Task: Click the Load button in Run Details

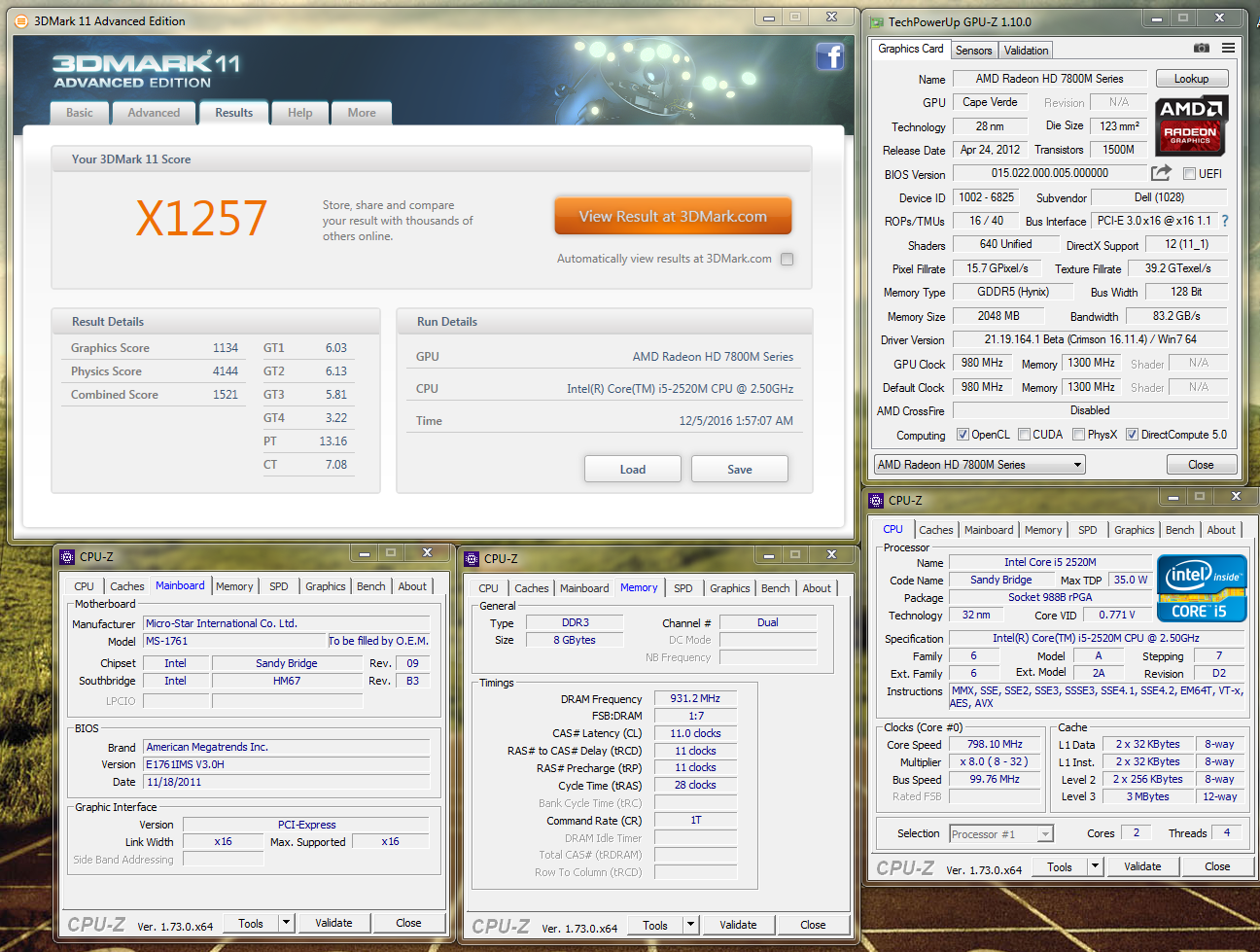Action: point(633,470)
